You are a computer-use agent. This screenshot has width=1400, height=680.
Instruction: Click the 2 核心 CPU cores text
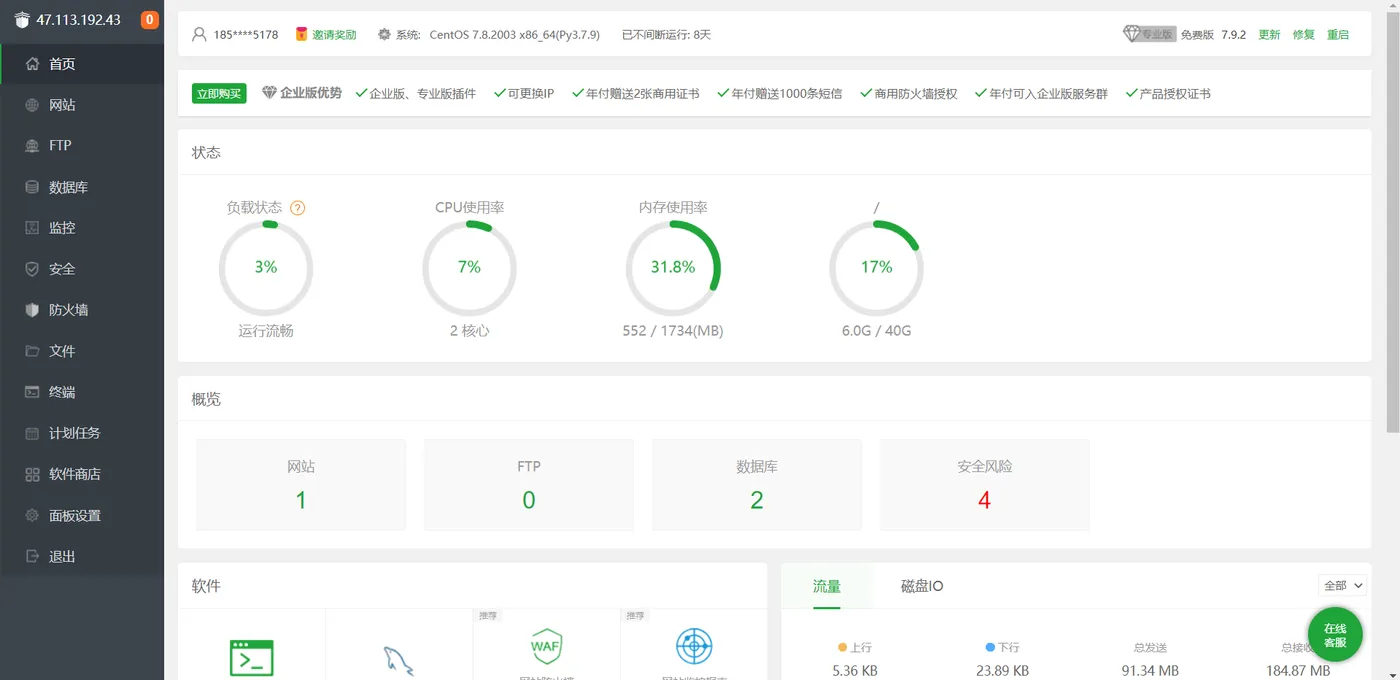tap(470, 331)
